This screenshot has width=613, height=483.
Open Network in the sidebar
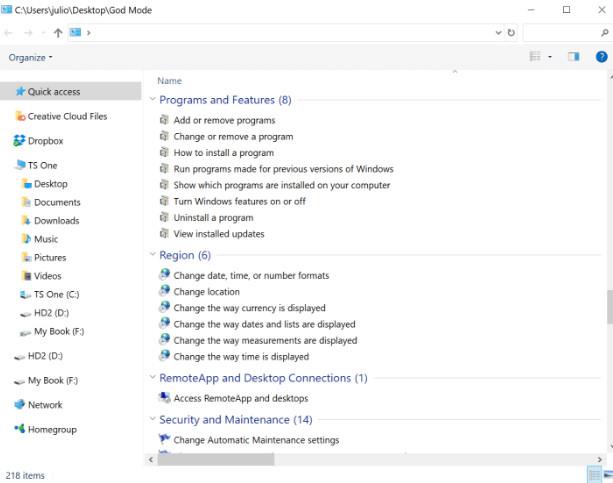coord(45,405)
